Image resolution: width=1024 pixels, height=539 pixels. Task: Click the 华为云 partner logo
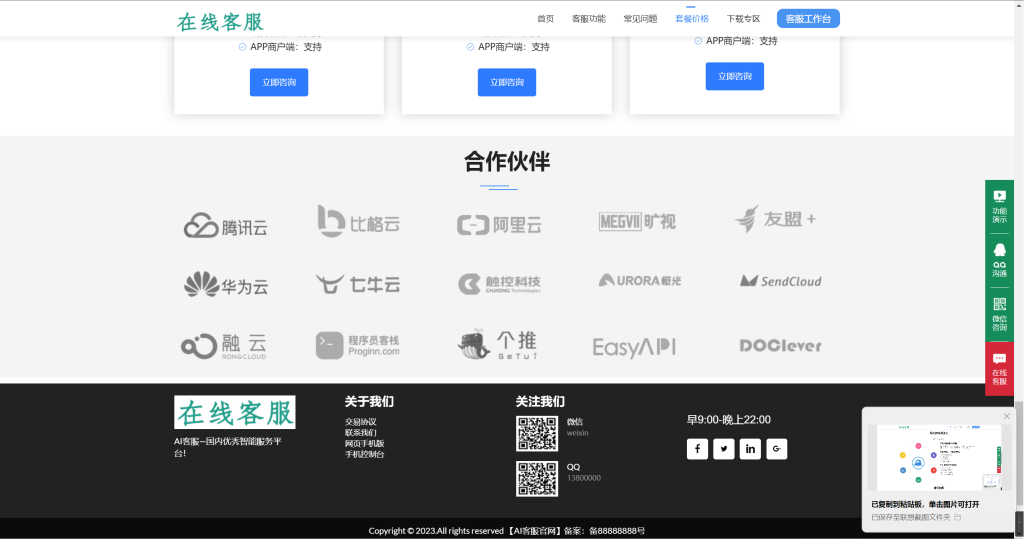[226, 285]
